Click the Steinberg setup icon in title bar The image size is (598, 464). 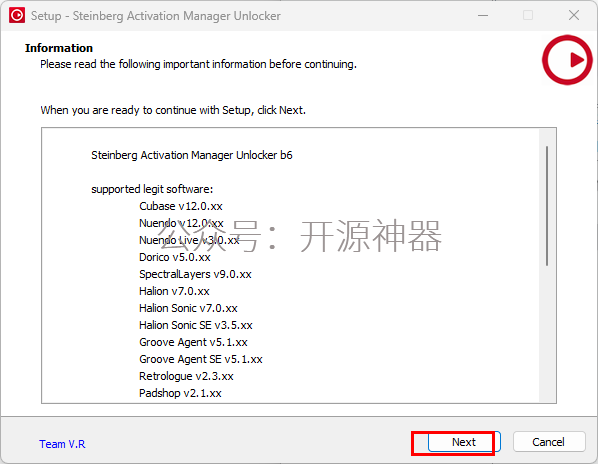point(17,16)
